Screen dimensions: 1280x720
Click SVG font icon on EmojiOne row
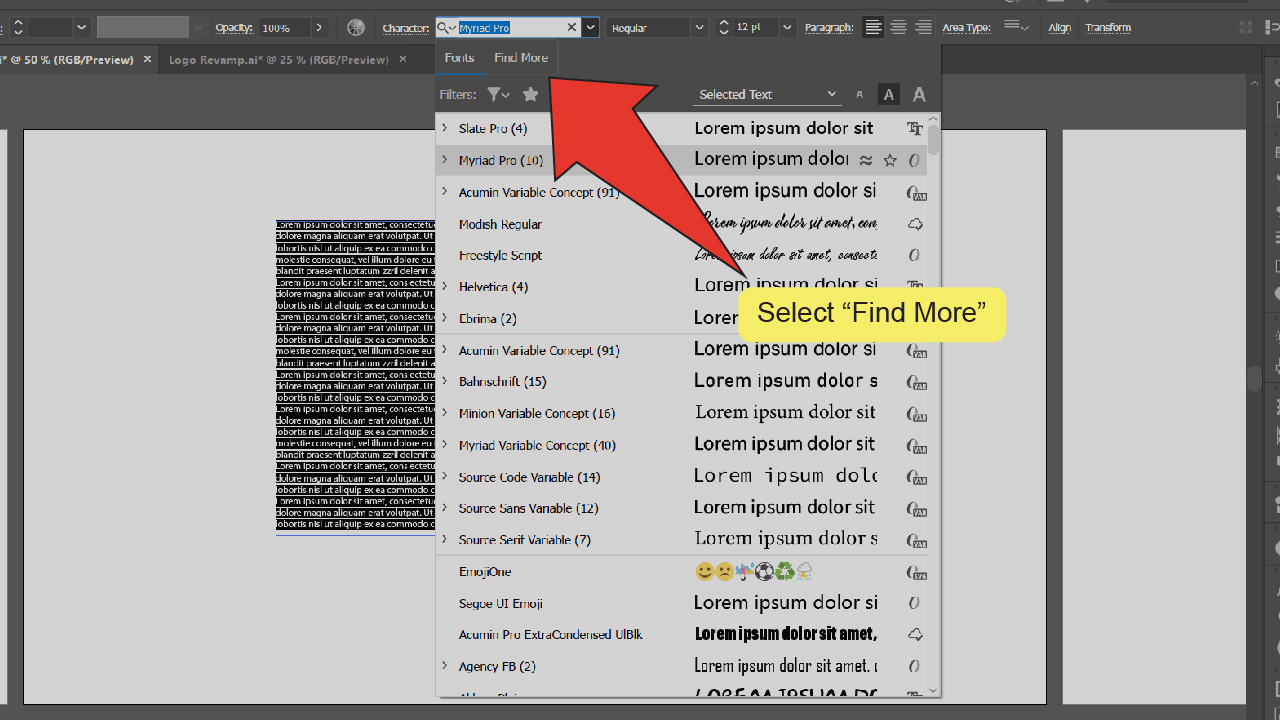916,572
